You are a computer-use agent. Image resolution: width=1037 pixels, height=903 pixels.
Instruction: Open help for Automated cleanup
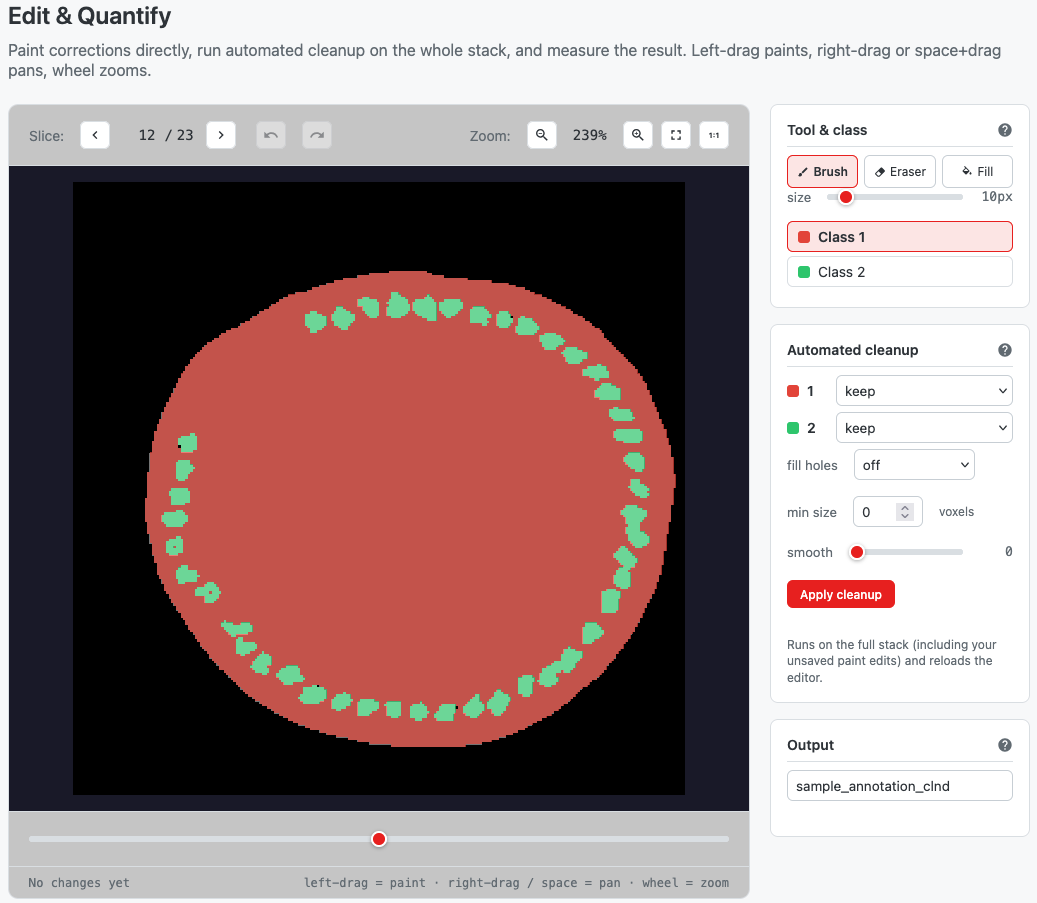coord(1005,350)
